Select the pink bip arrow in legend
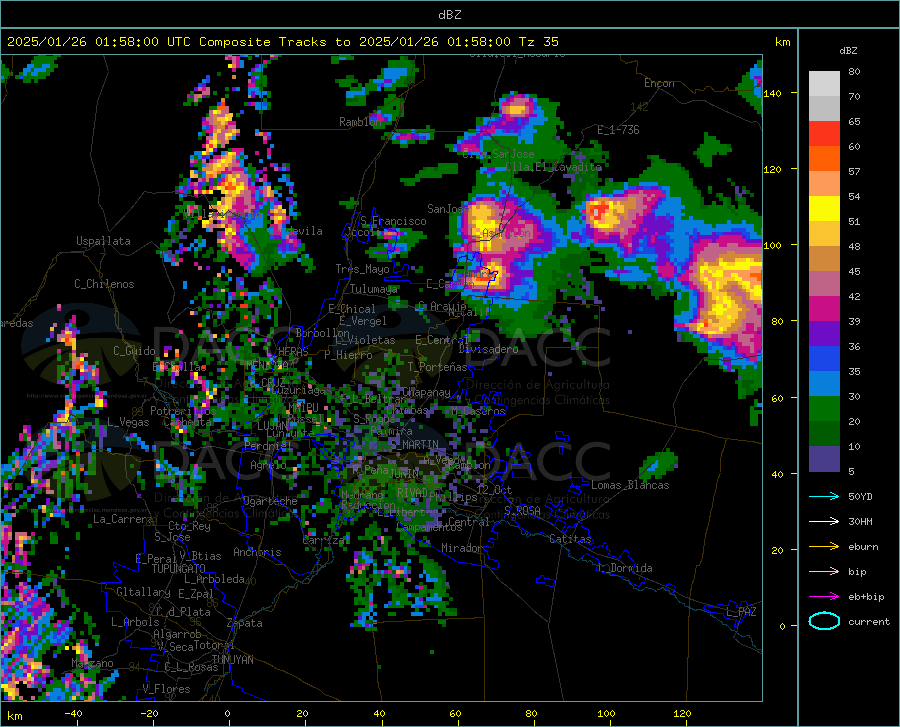The width and height of the screenshot is (900, 727). [824, 571]
